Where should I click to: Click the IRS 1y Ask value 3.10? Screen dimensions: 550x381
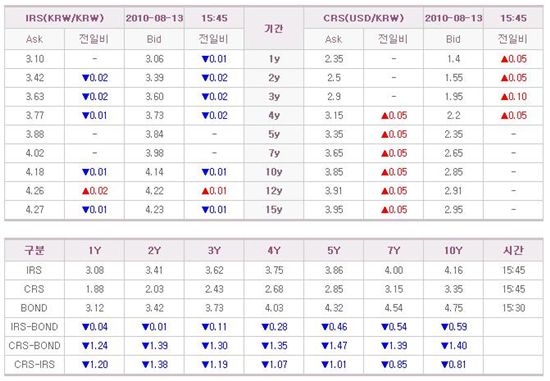pos(35,59)
